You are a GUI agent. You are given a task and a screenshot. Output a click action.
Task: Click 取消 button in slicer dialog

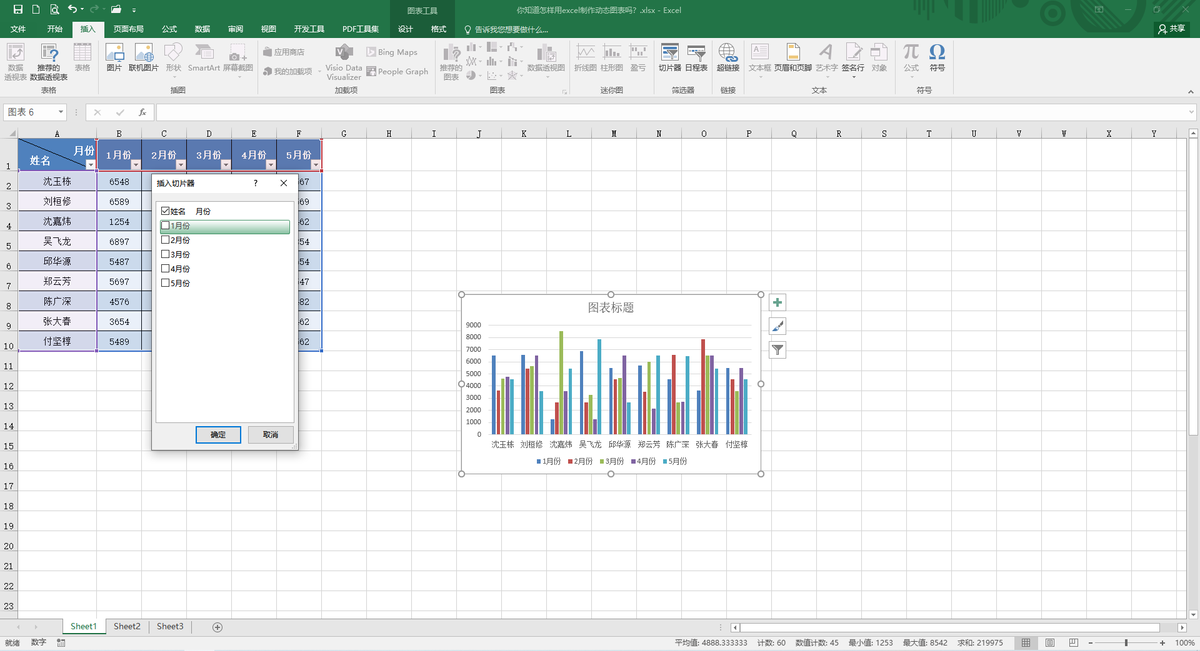(270, 435)
